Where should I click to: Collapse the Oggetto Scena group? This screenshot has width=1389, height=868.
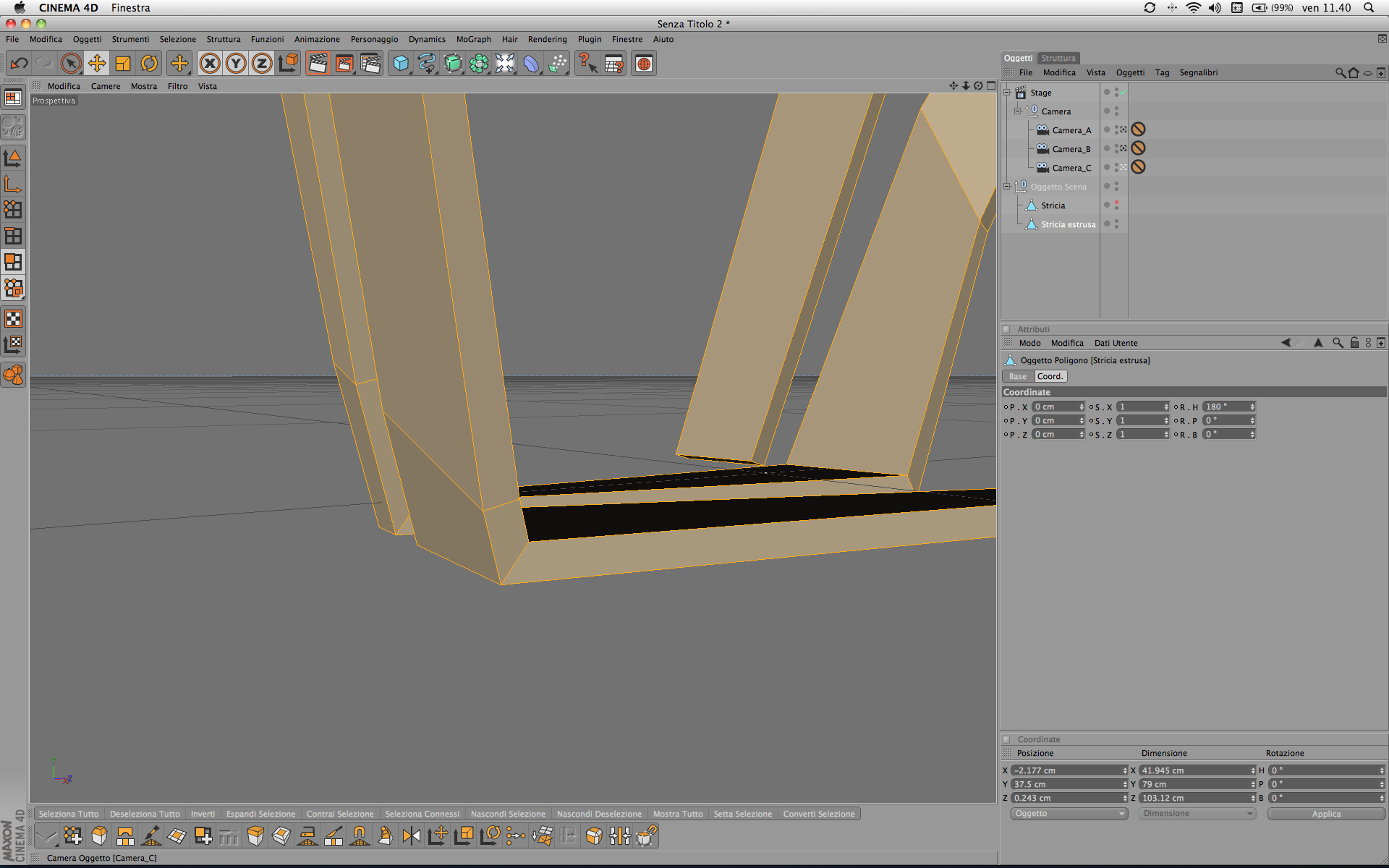click(1006, 187)
